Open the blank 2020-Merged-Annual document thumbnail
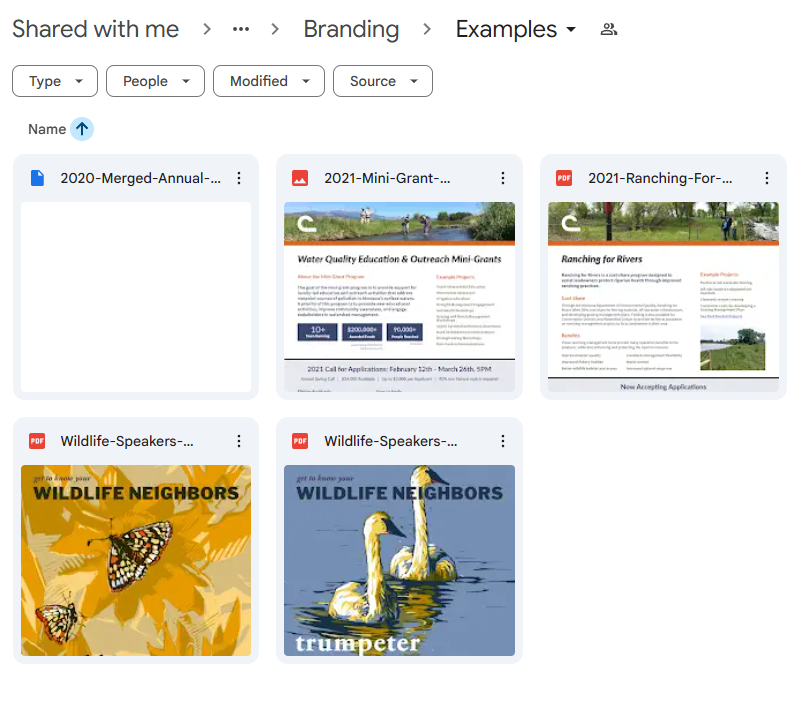The image size is (794, 705). [x=136, y=297]
